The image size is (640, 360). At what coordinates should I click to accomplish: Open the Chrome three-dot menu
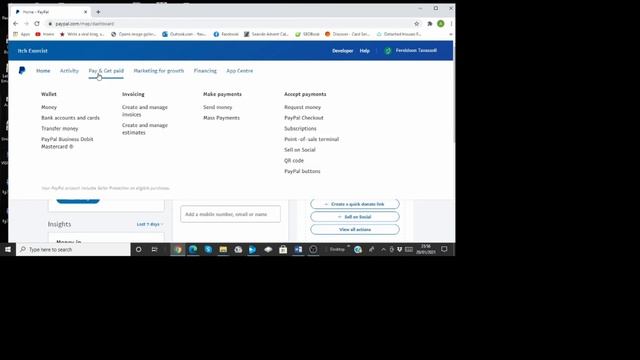click(451, 24)
